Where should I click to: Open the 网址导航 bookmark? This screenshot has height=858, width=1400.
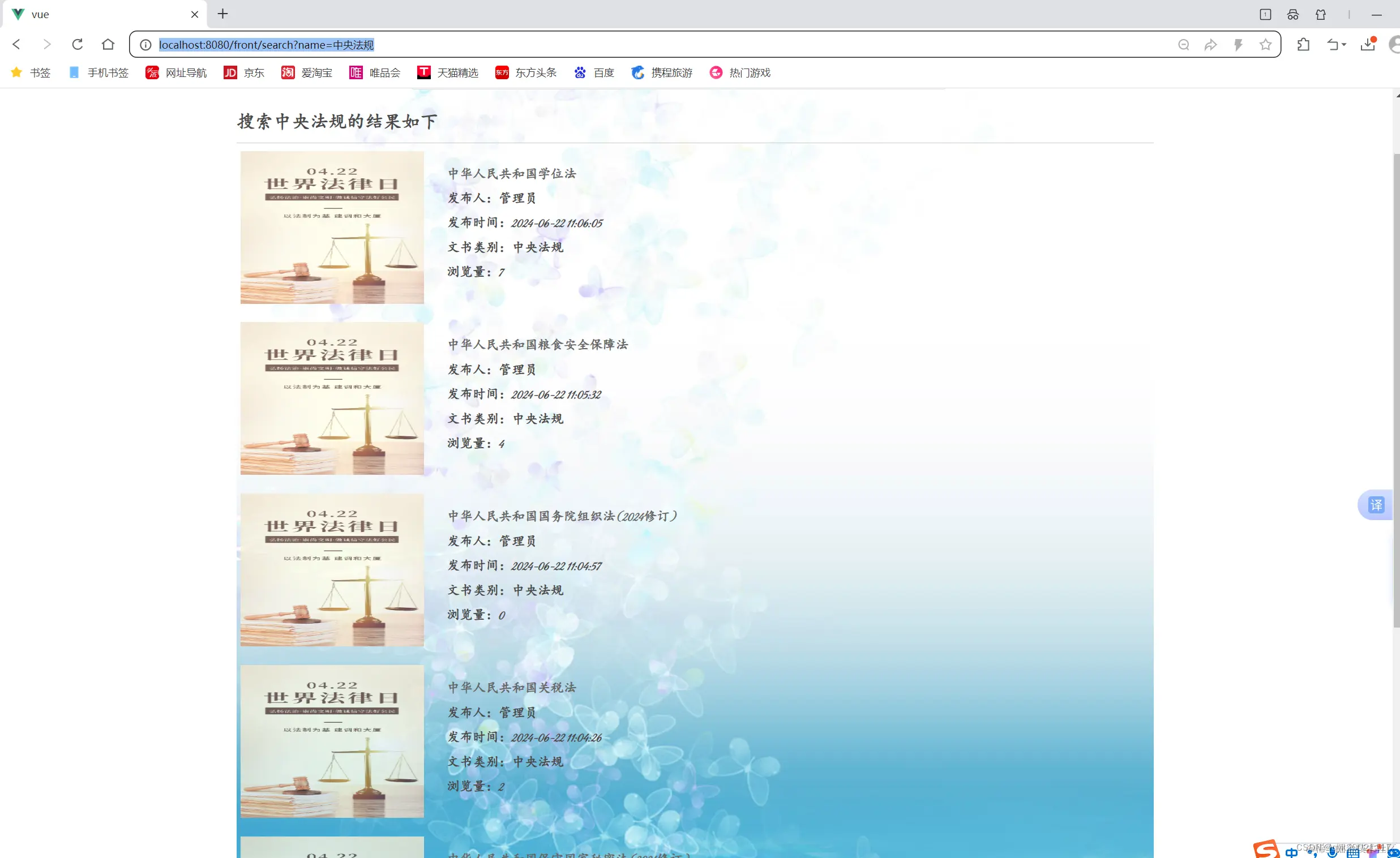click(x=176, y=73)
